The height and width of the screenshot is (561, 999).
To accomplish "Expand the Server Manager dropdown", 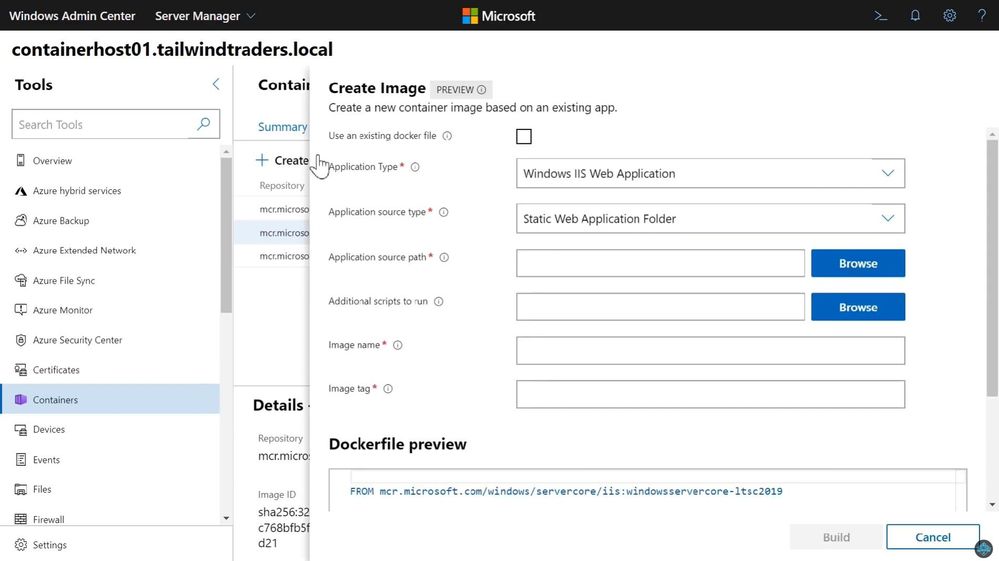I will pos(205,16).
